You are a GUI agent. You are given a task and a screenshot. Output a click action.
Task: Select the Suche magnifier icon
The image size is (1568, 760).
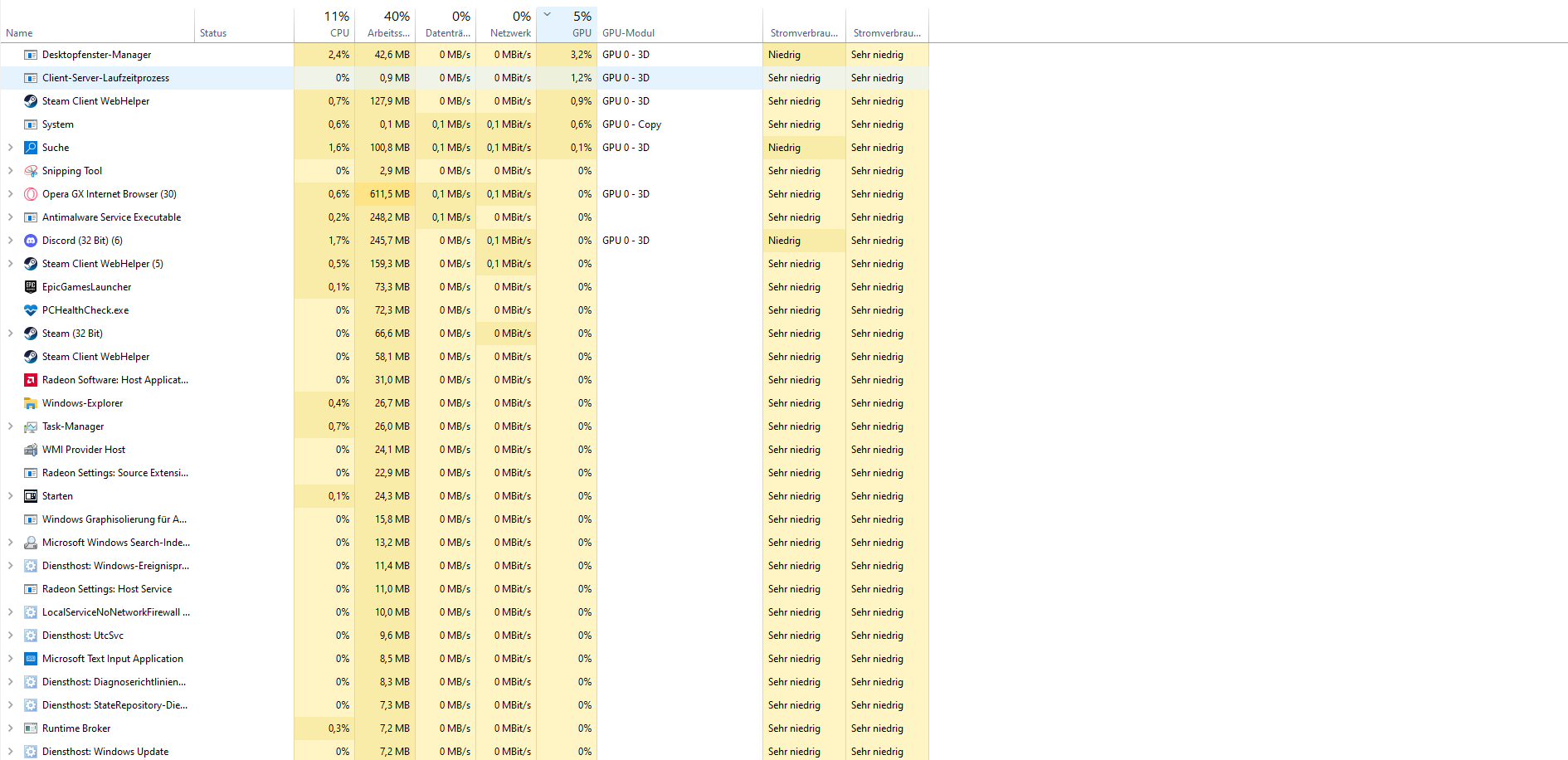[x=31, y=148]
